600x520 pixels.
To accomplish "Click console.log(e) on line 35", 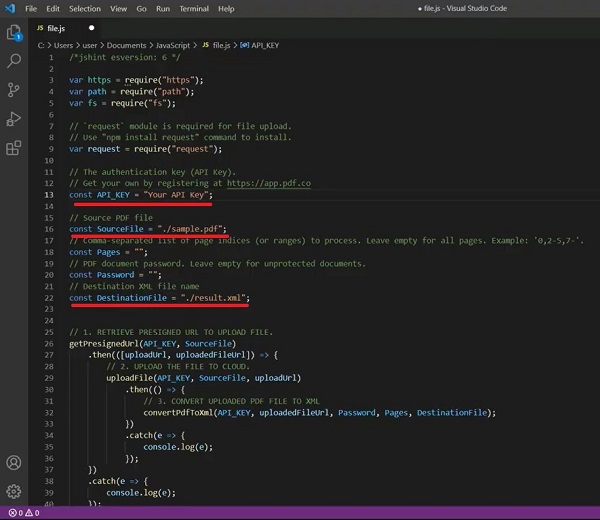I will [178, 447].
